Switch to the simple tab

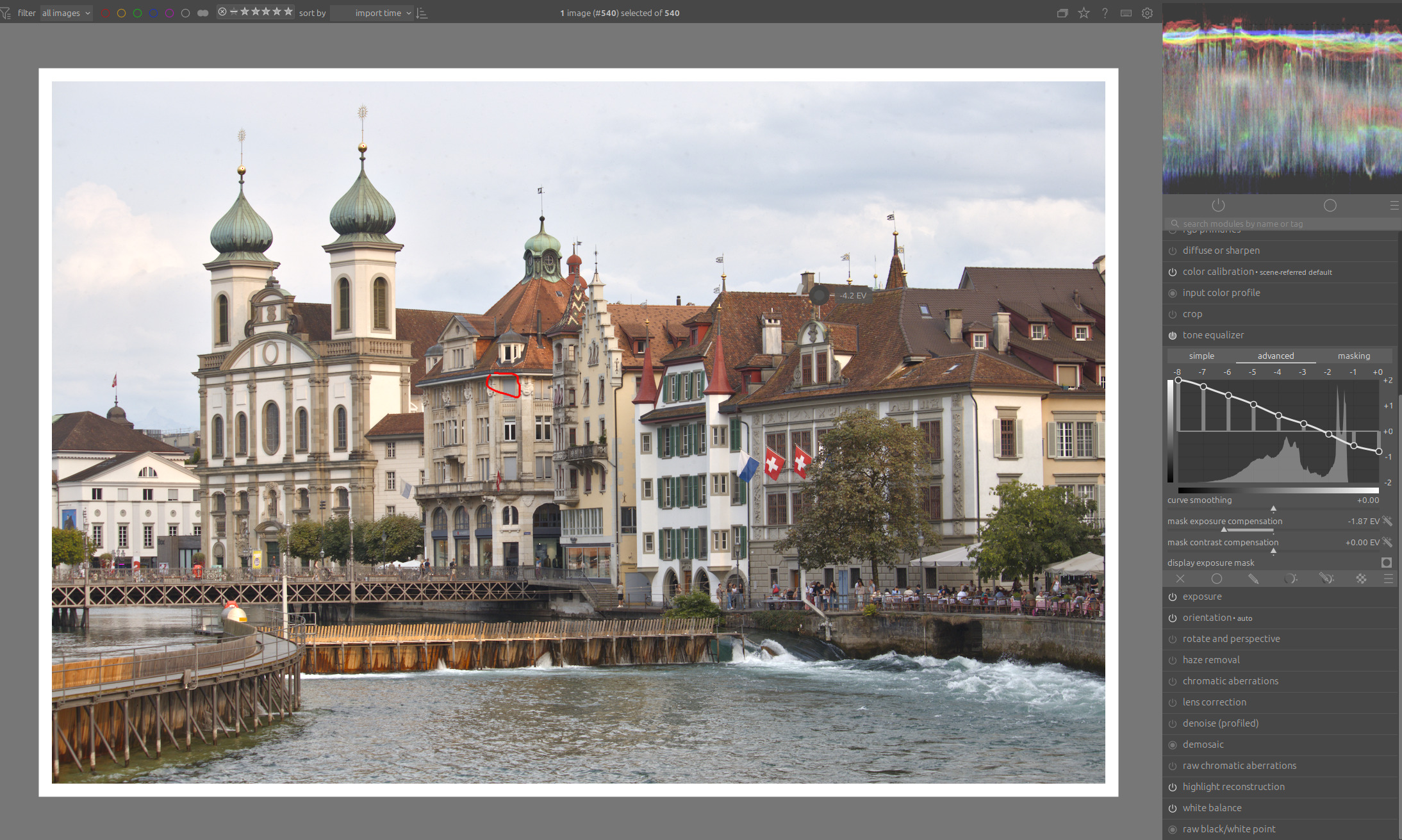click(1201, 356)
